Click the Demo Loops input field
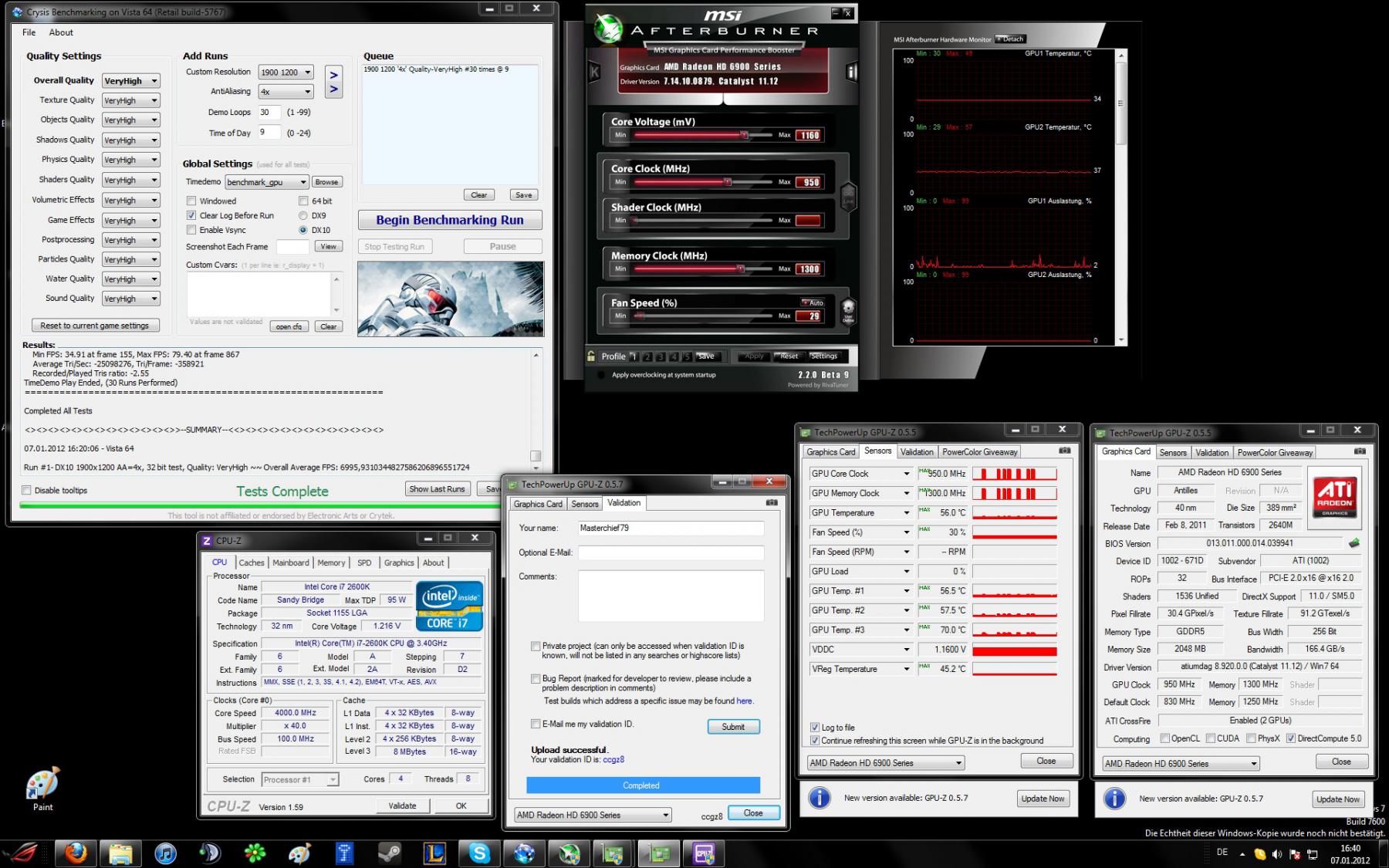The height and width of the screenshot is (868, 1389). (x=269, y=112)
